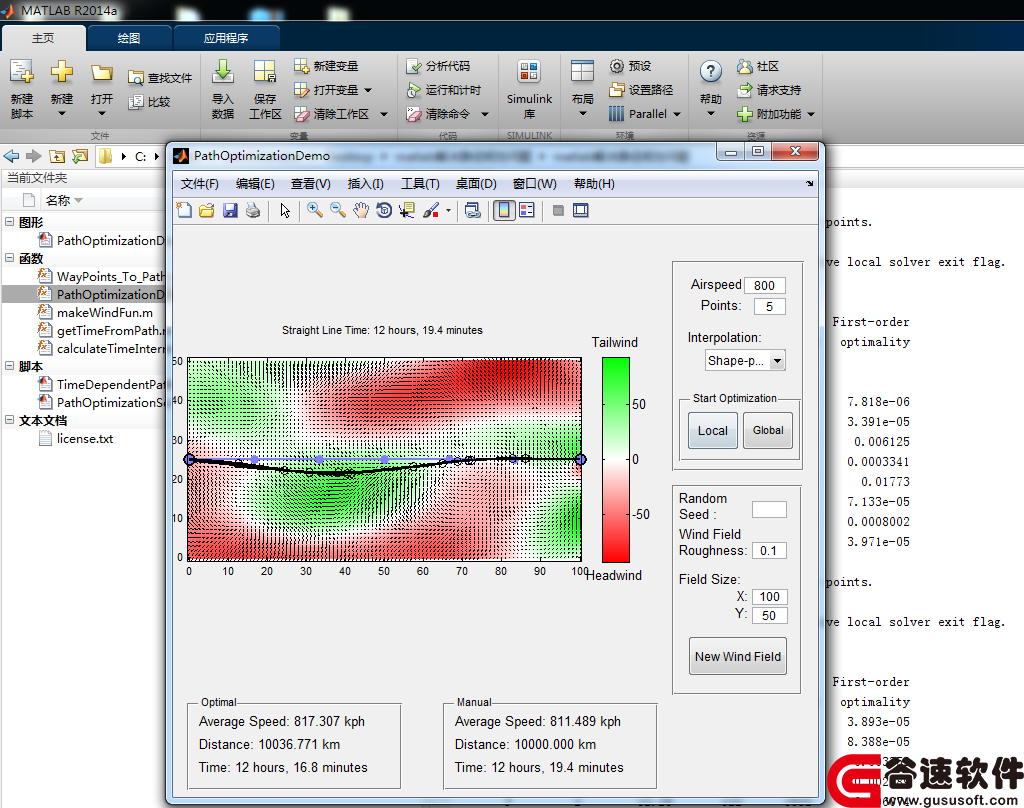Click 导入数据 to import data

pyautogui.click(x=223, y=88)
